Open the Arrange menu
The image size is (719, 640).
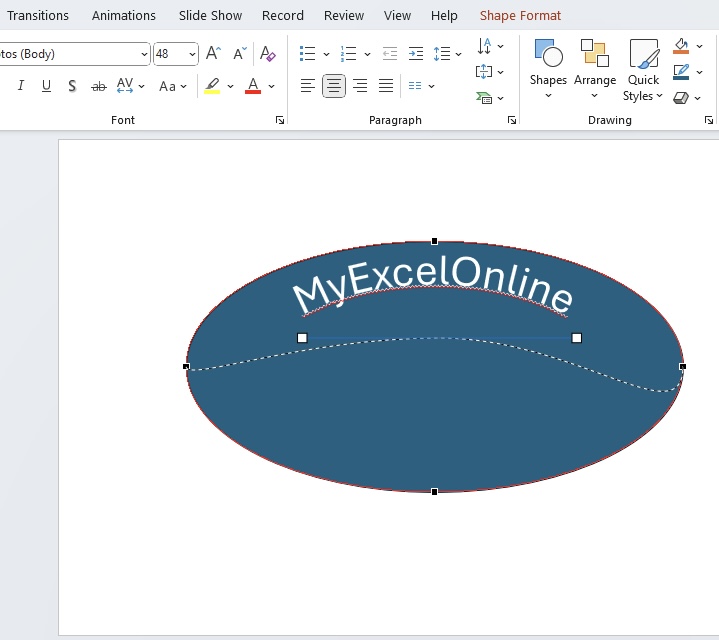(595, 69)
